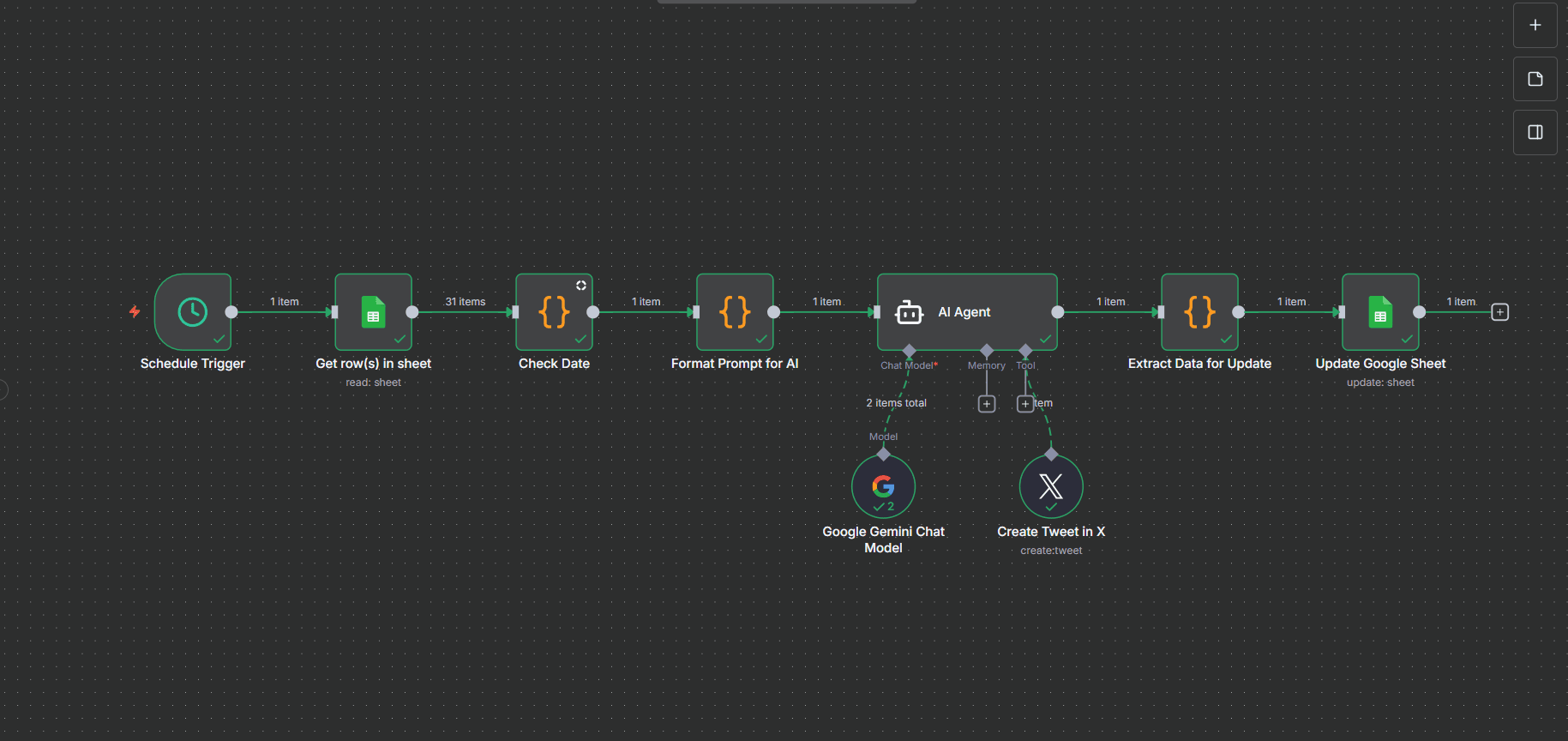Click the '1 item' label after Schedule Trigger
Viewport: 1568px width, 741px height.
[285, 302]
